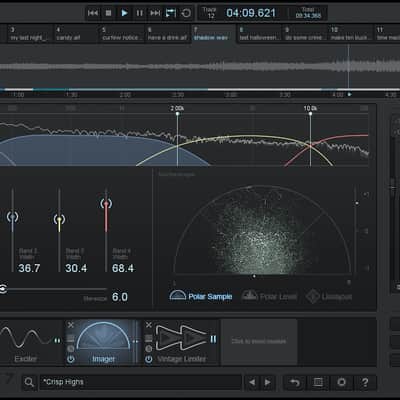Load the next preset with right arrow
This screenshot has width=400, height=400.
tap(268, 382)
